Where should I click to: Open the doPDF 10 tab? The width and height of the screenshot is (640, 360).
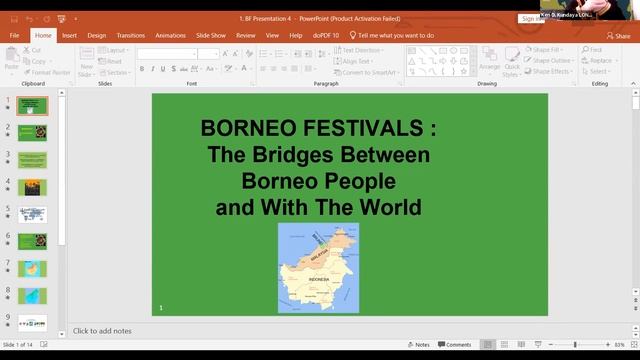[x=326, y=36]
